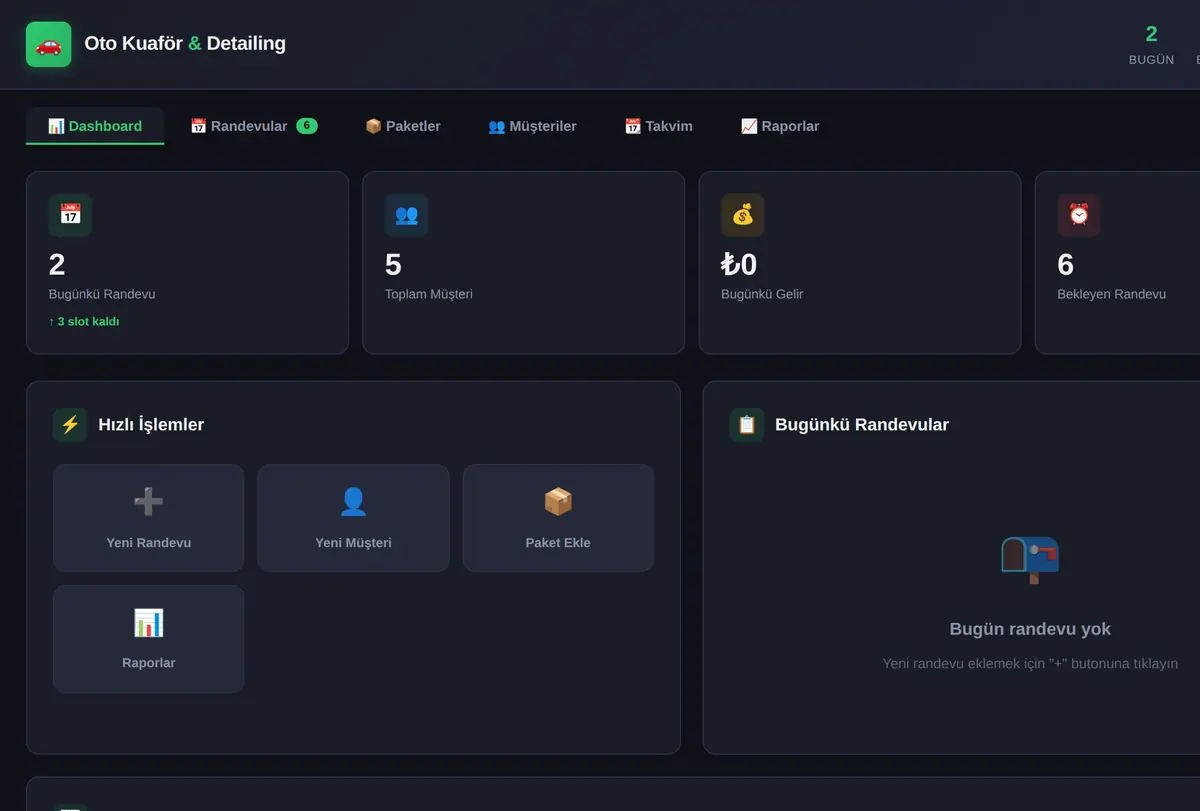Open the Dashboard tab
The height and width of the screenshot is (811, 1200).
[x=95, y=126]
